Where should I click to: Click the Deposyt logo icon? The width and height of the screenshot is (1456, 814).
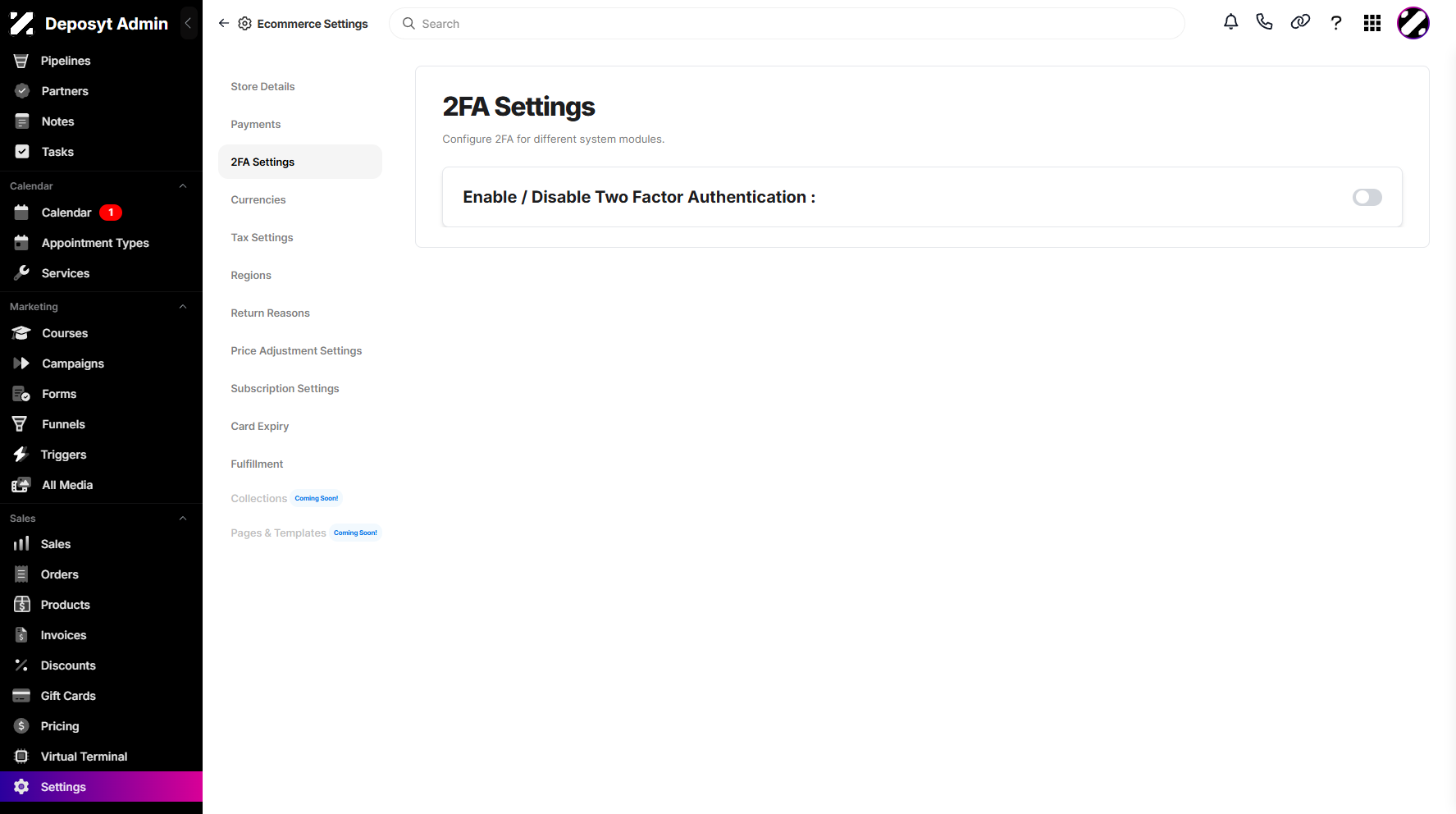tap(22, 24)
